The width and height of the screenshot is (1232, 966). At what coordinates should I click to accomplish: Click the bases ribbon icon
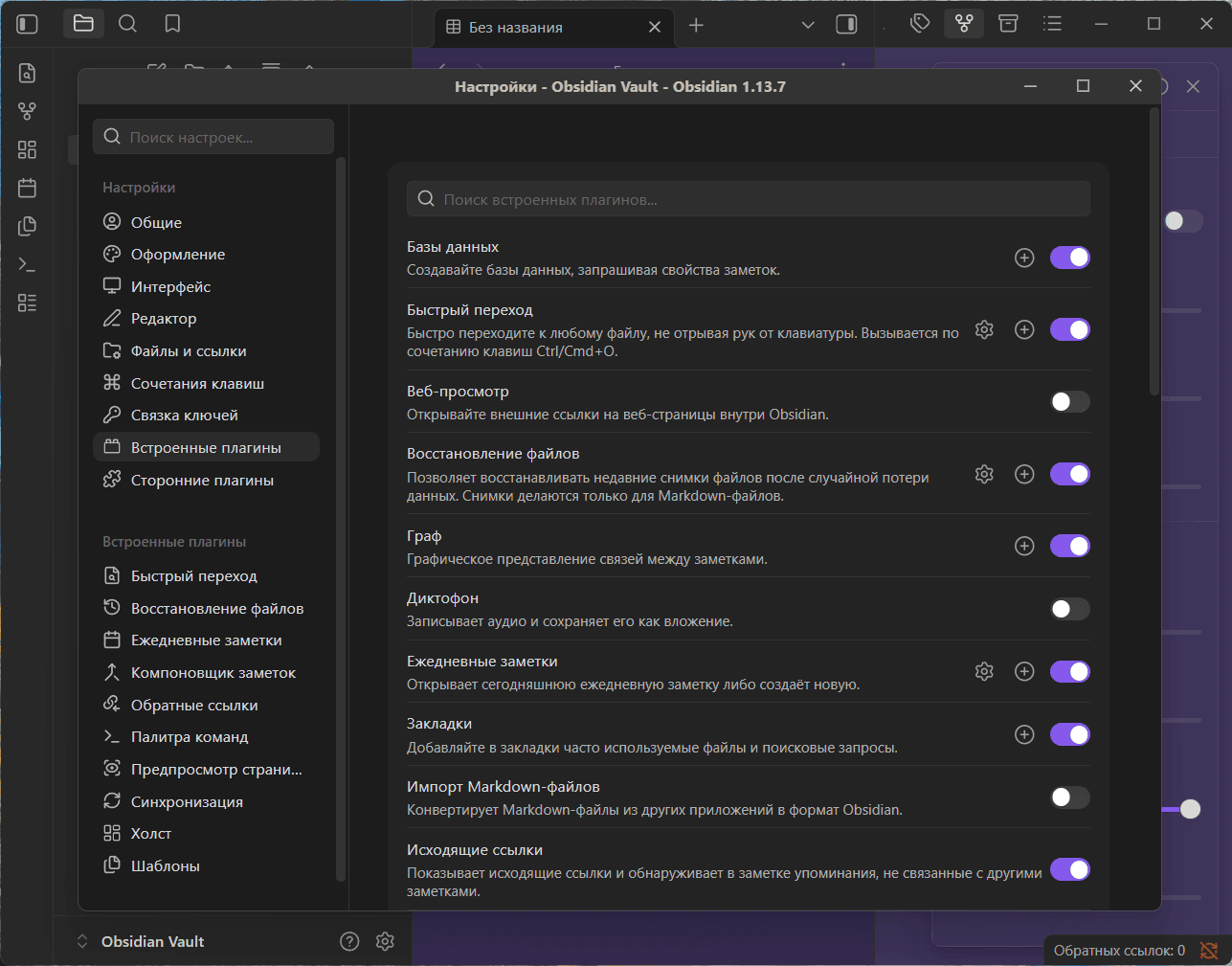click(x=28, y=303)
